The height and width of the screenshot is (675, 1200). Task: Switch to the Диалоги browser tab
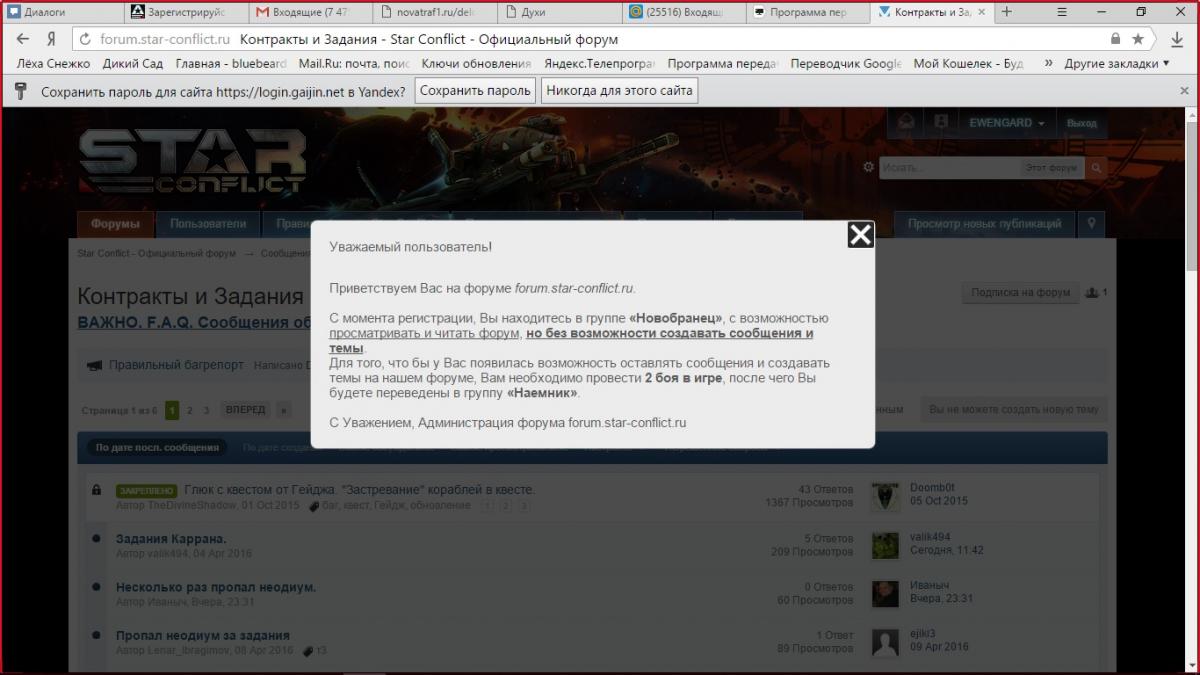point(61,12)
